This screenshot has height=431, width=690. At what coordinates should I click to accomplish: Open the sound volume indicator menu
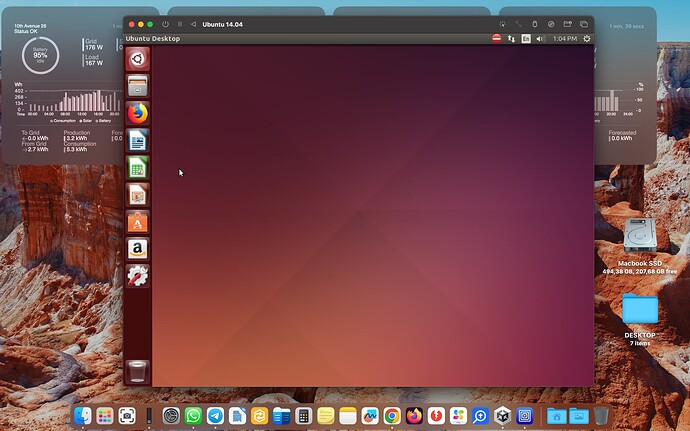(540, 39)
